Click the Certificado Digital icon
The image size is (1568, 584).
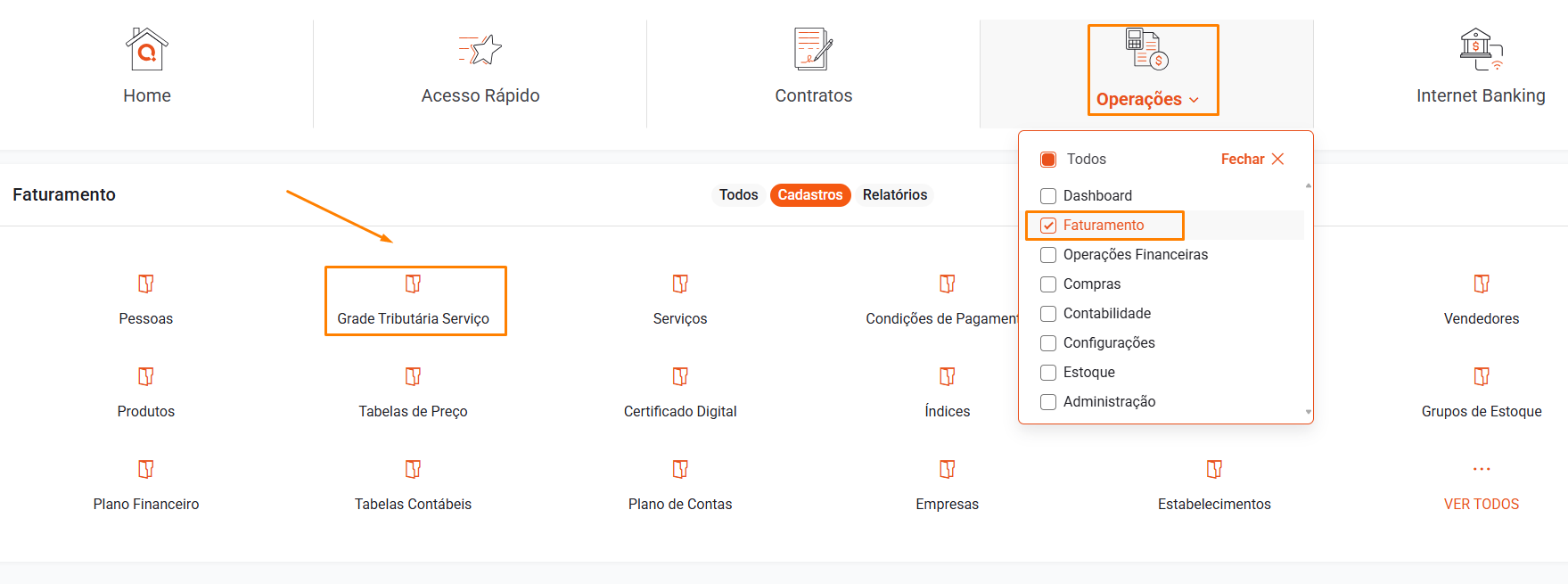(x=680, y=377)
